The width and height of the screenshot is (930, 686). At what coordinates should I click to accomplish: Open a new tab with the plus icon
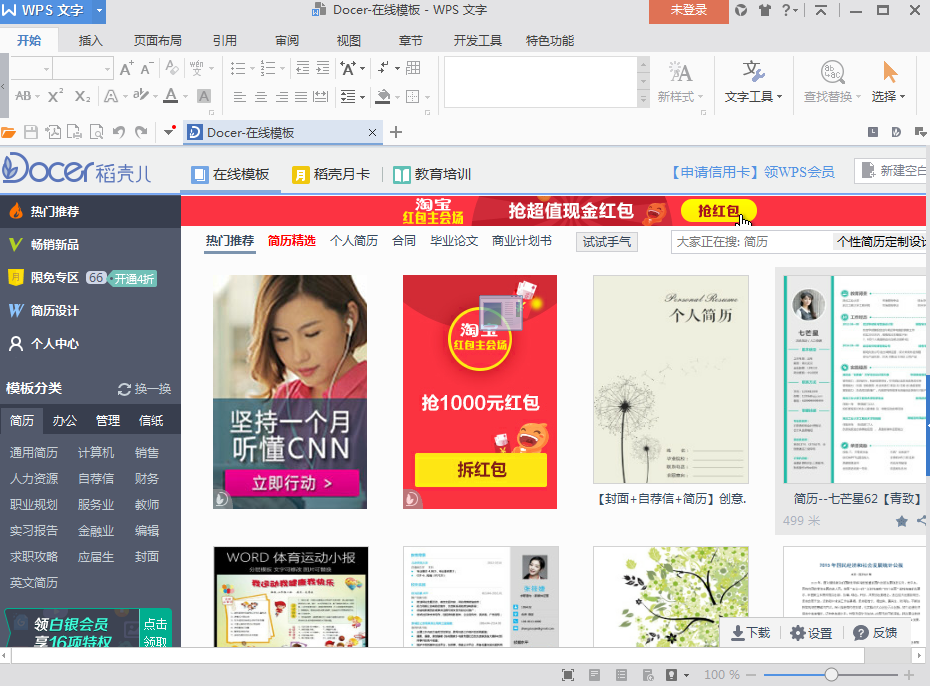396,132
